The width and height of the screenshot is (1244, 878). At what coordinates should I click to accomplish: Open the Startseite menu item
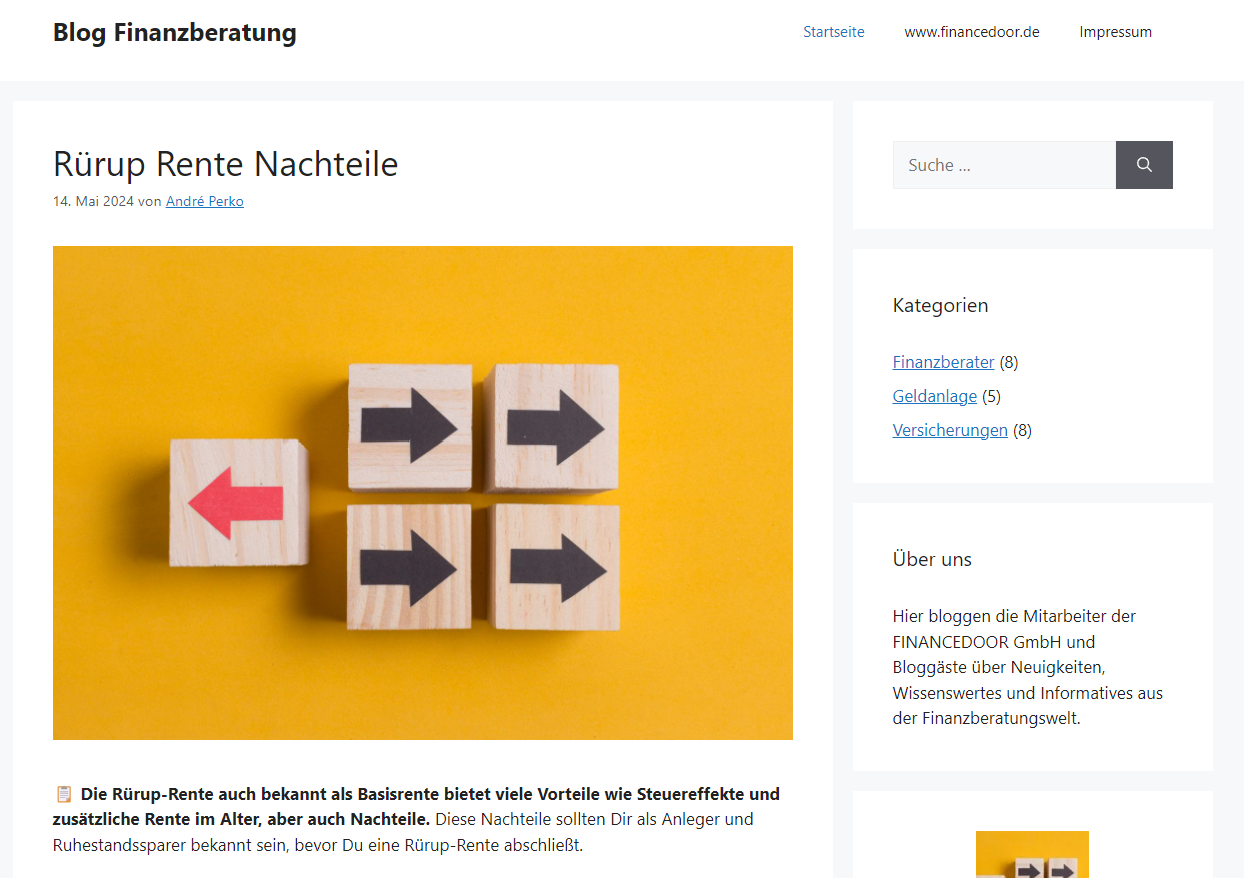point(833,32)
